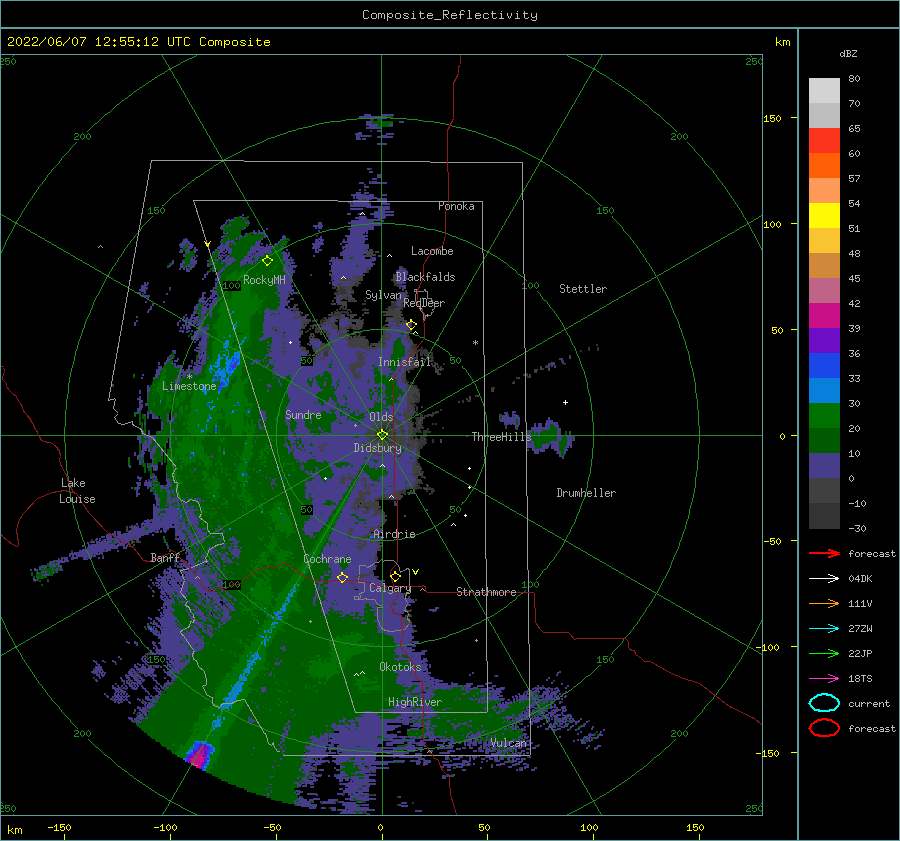900x841 pixels.
Task: Click the white asterisk east of Innisfail
Action: [x=475, y=343]
